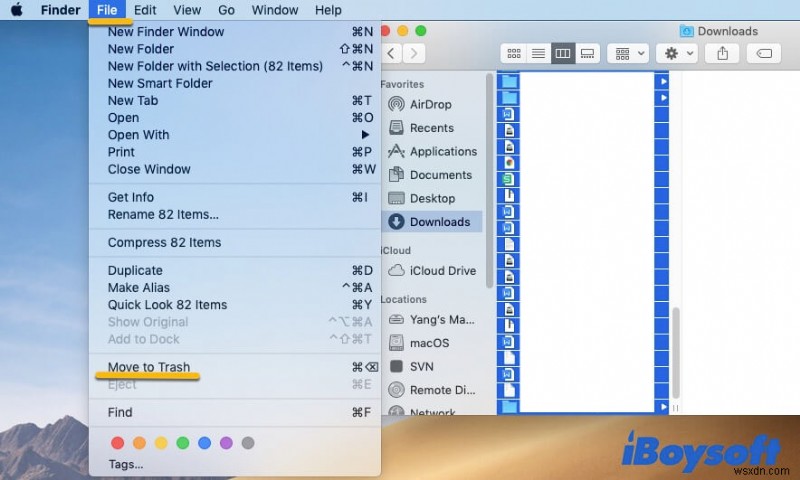
Task: Click the file column scrollbar
Action: click(676, 353)
